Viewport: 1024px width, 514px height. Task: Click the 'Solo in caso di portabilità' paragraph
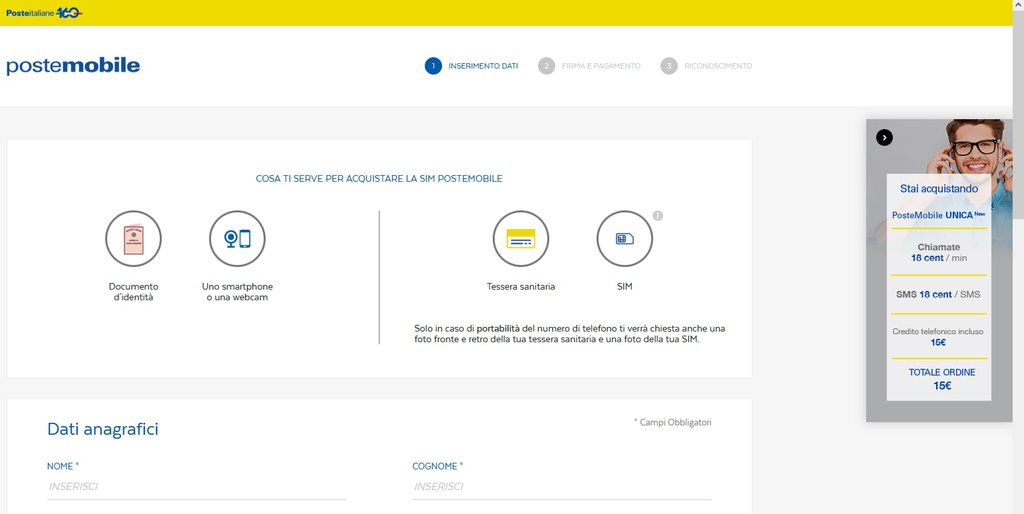(x=569, y=334)
